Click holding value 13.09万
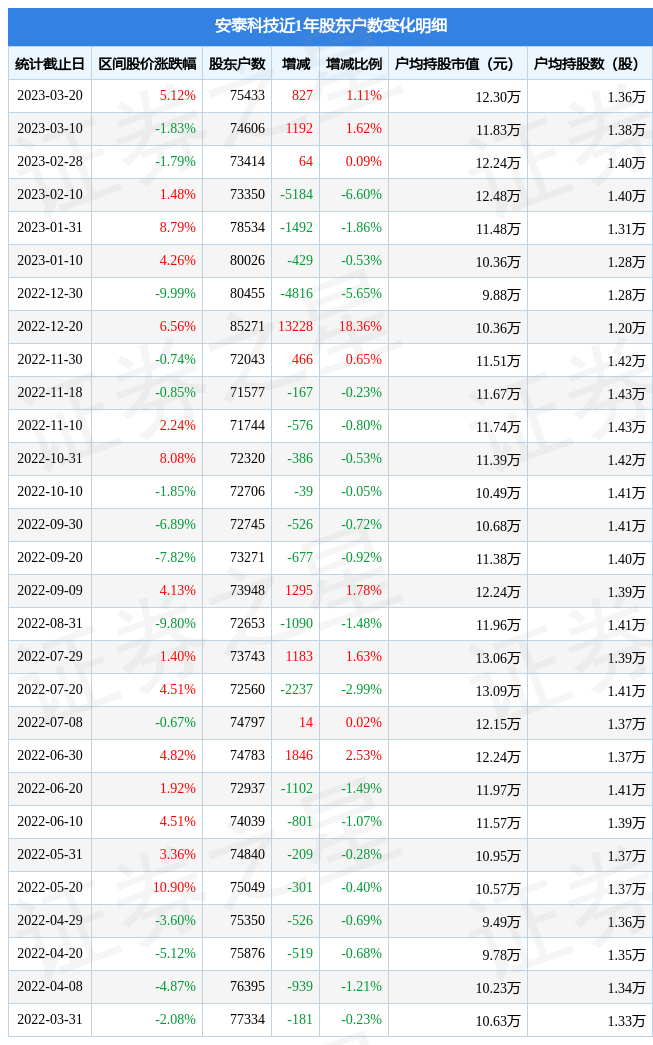653x1045 pixels. (498, 691)
